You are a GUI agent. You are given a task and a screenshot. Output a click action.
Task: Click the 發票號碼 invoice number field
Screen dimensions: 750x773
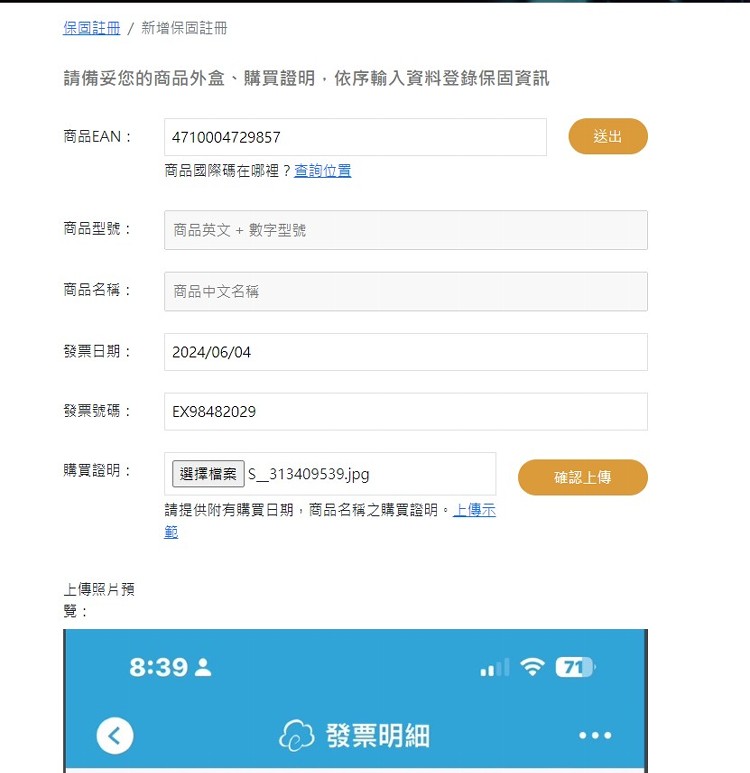[406, 412]
